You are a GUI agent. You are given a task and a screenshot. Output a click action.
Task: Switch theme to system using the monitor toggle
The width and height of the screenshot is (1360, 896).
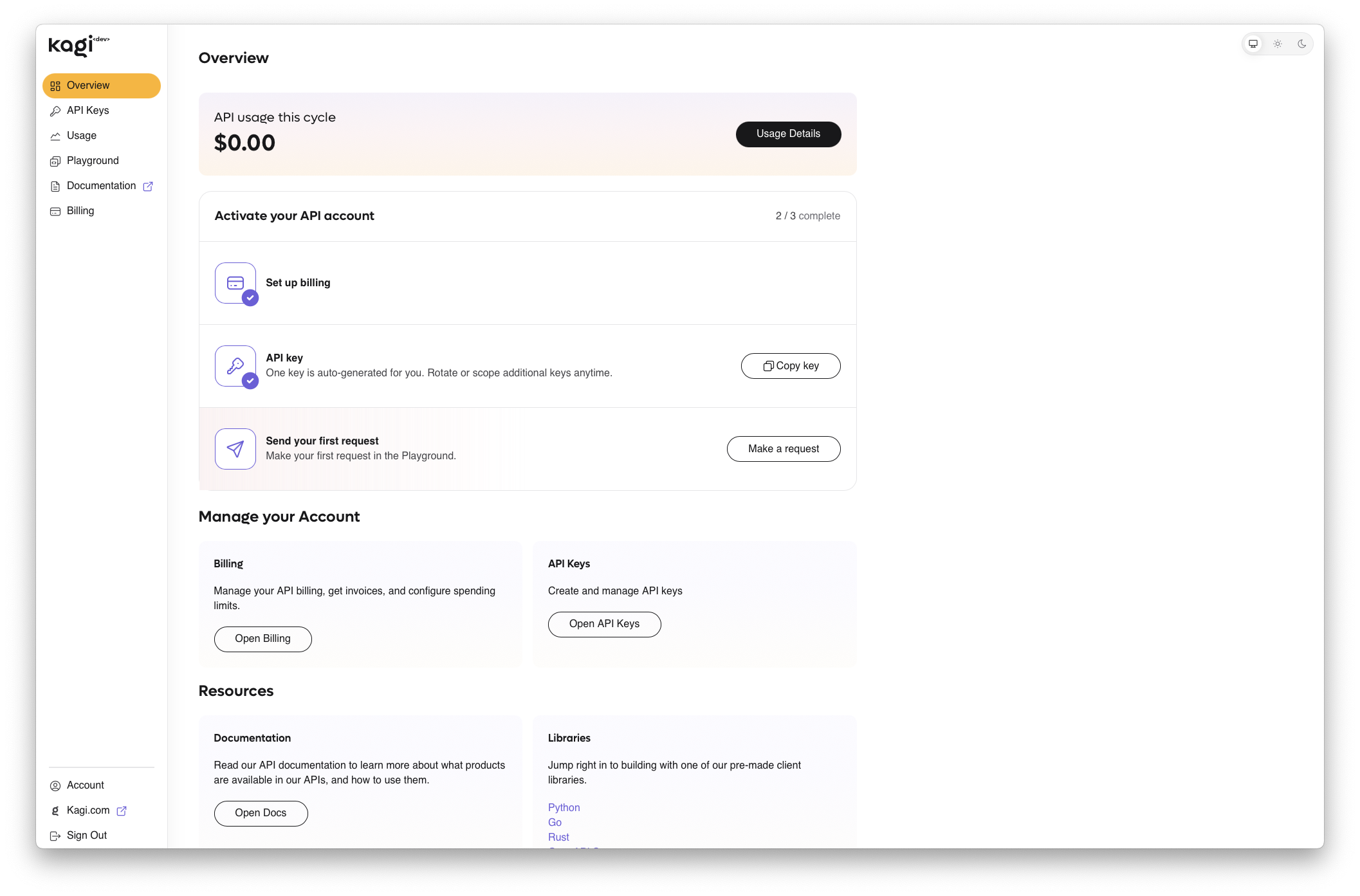point(1253,44)
